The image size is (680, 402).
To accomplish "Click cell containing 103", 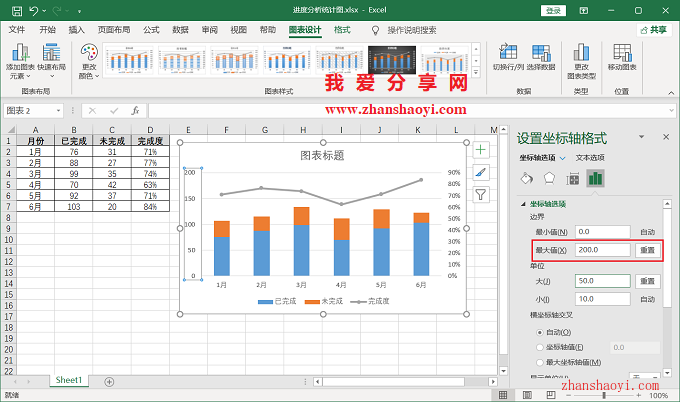I will coord(74,207).
